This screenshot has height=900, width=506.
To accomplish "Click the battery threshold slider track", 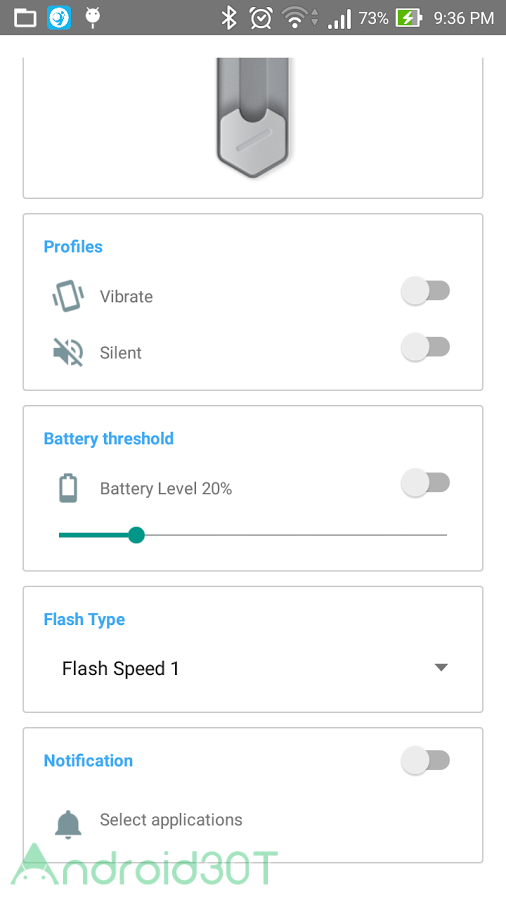I will point(253,535).
